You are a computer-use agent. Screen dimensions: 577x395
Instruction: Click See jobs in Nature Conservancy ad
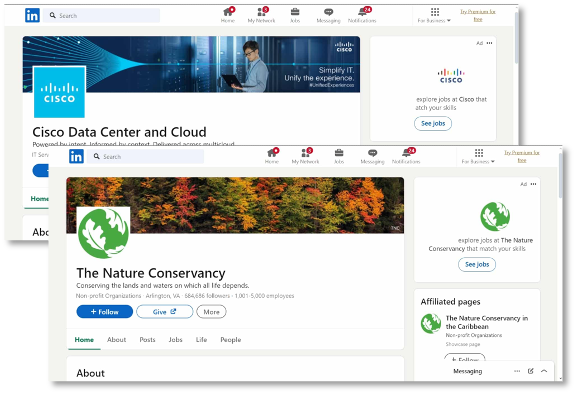[477, 264]
